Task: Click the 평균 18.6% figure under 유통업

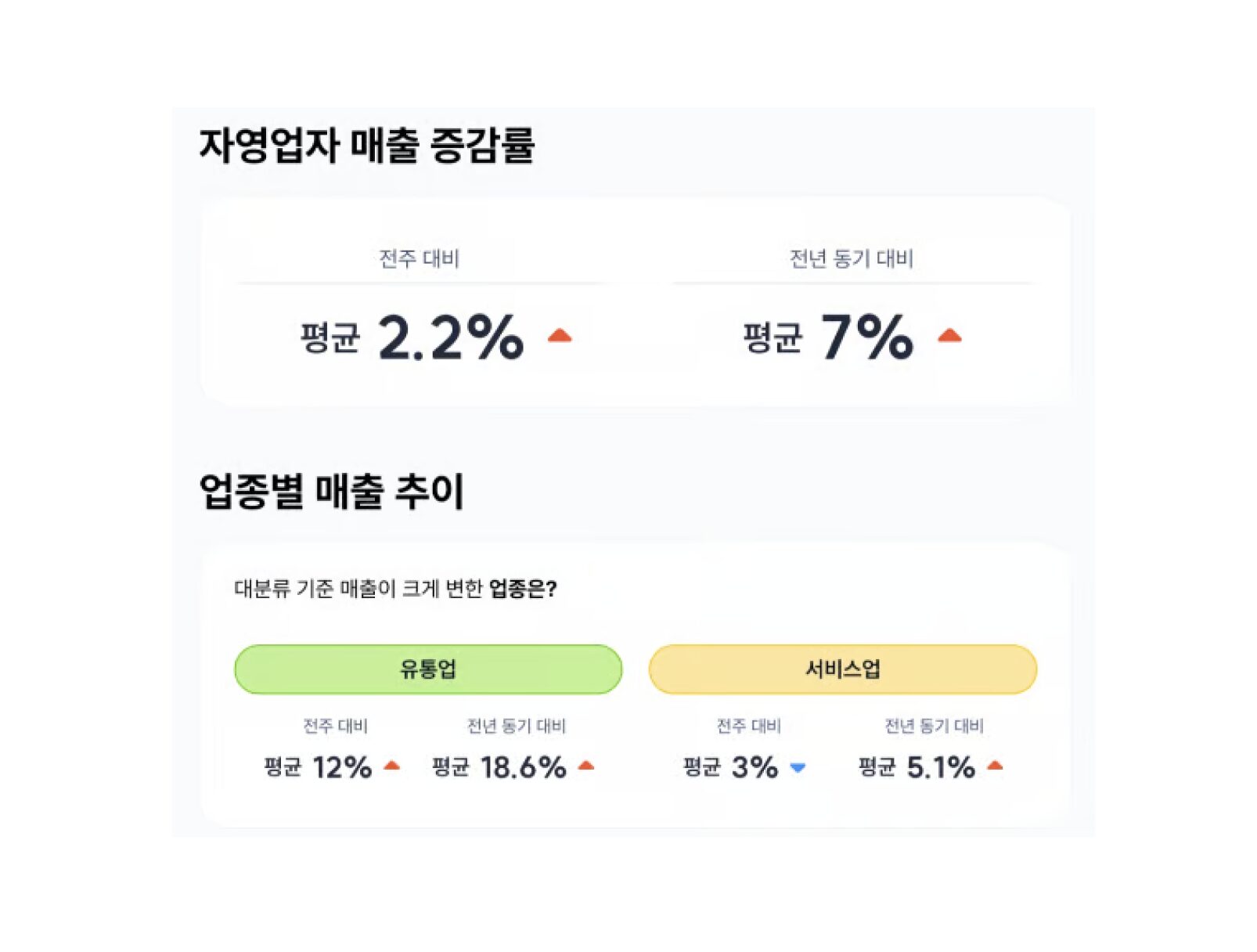Action: (x=499, y=766)
